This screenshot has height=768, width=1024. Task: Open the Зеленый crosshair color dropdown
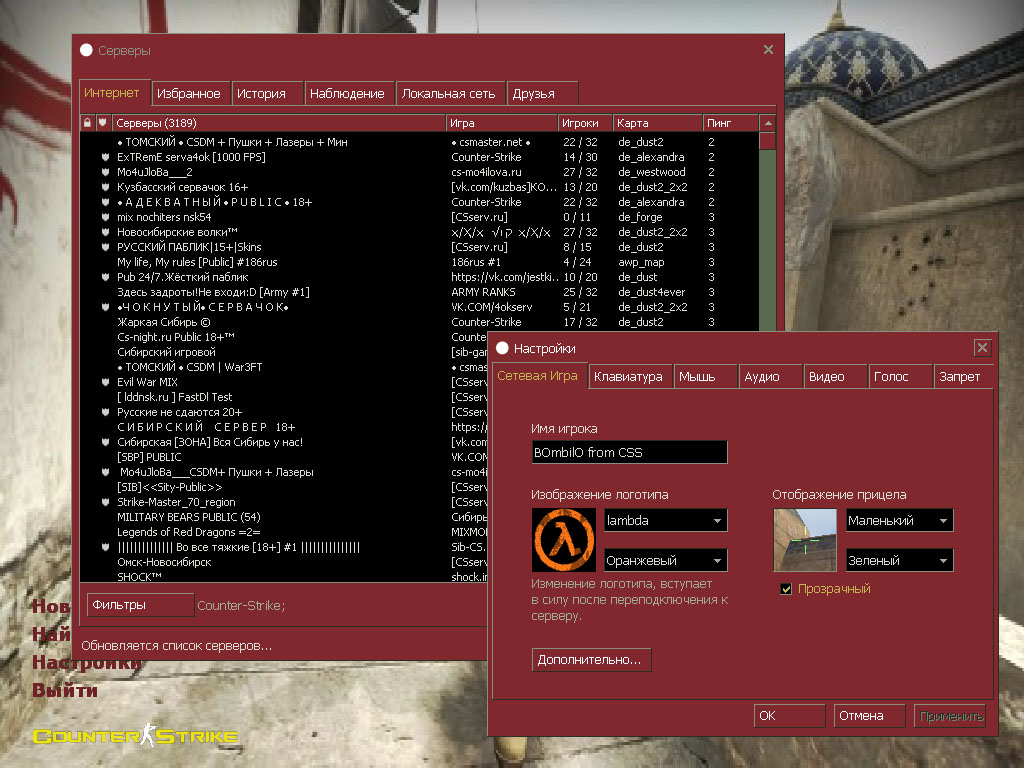point(900,560)
